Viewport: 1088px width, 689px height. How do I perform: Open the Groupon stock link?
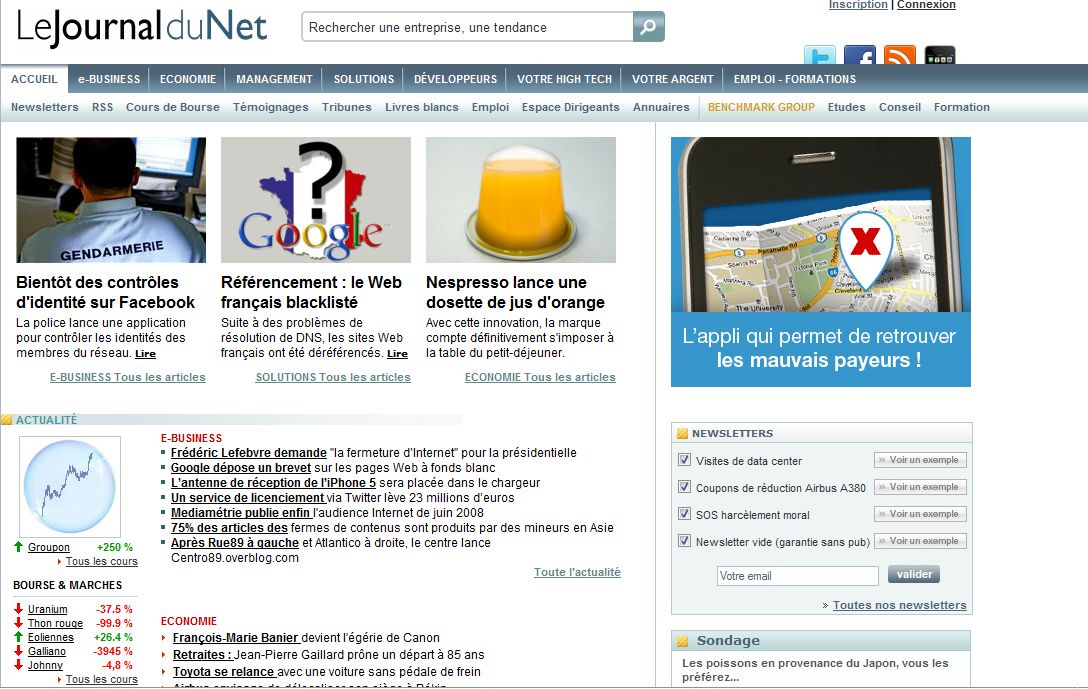49,547
